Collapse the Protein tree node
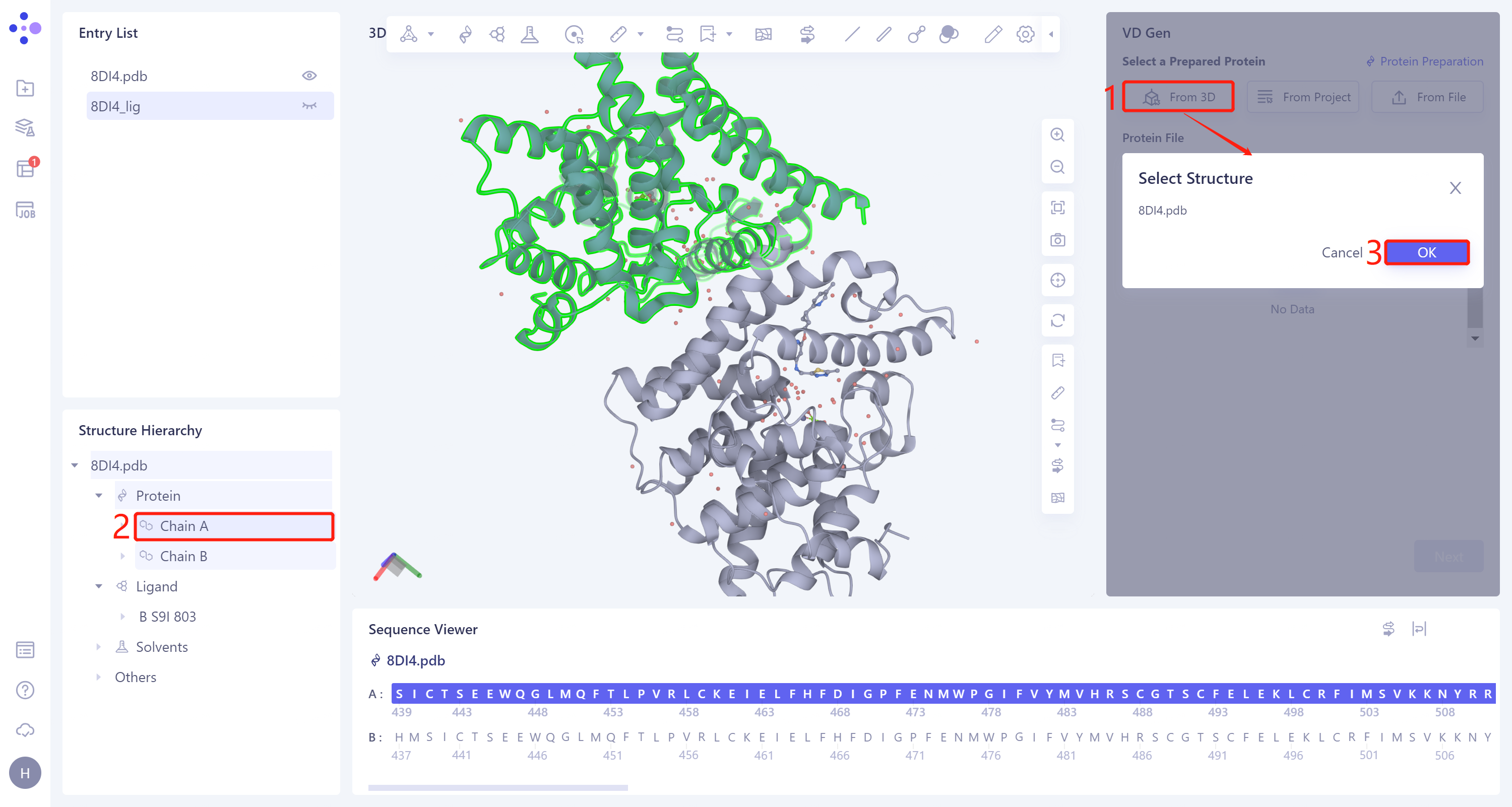 tap(99, 496)
